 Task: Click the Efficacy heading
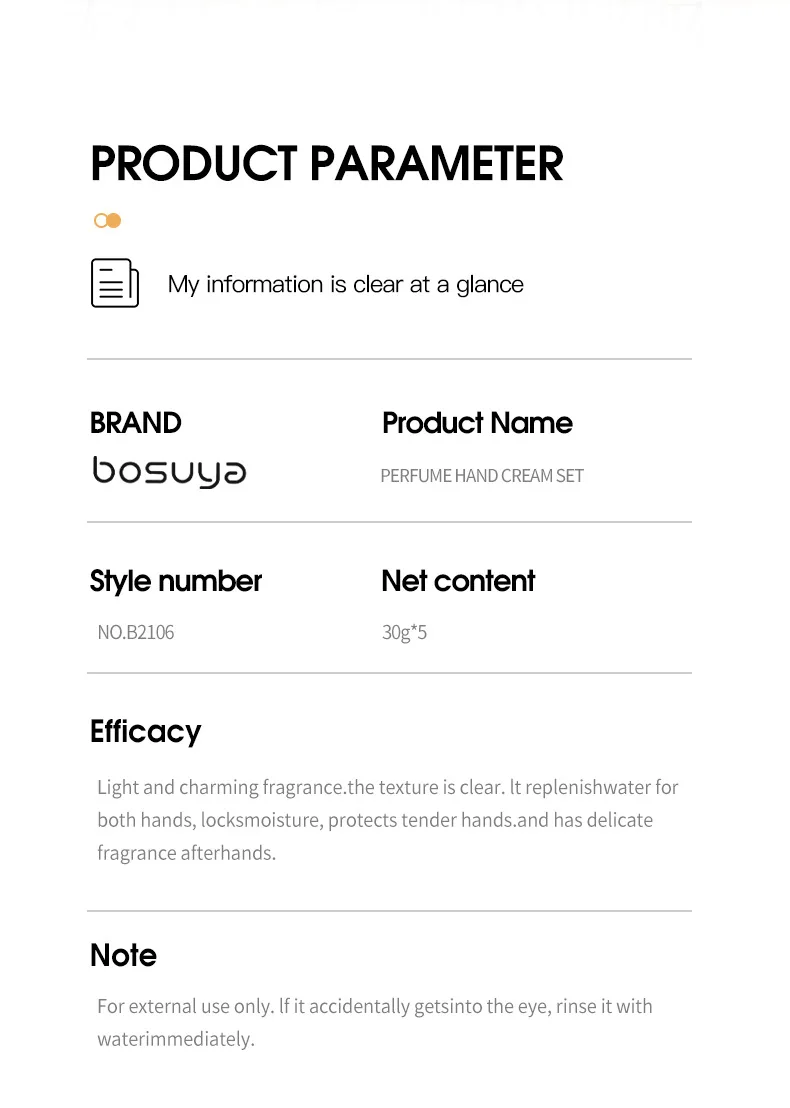pos(146,732)
